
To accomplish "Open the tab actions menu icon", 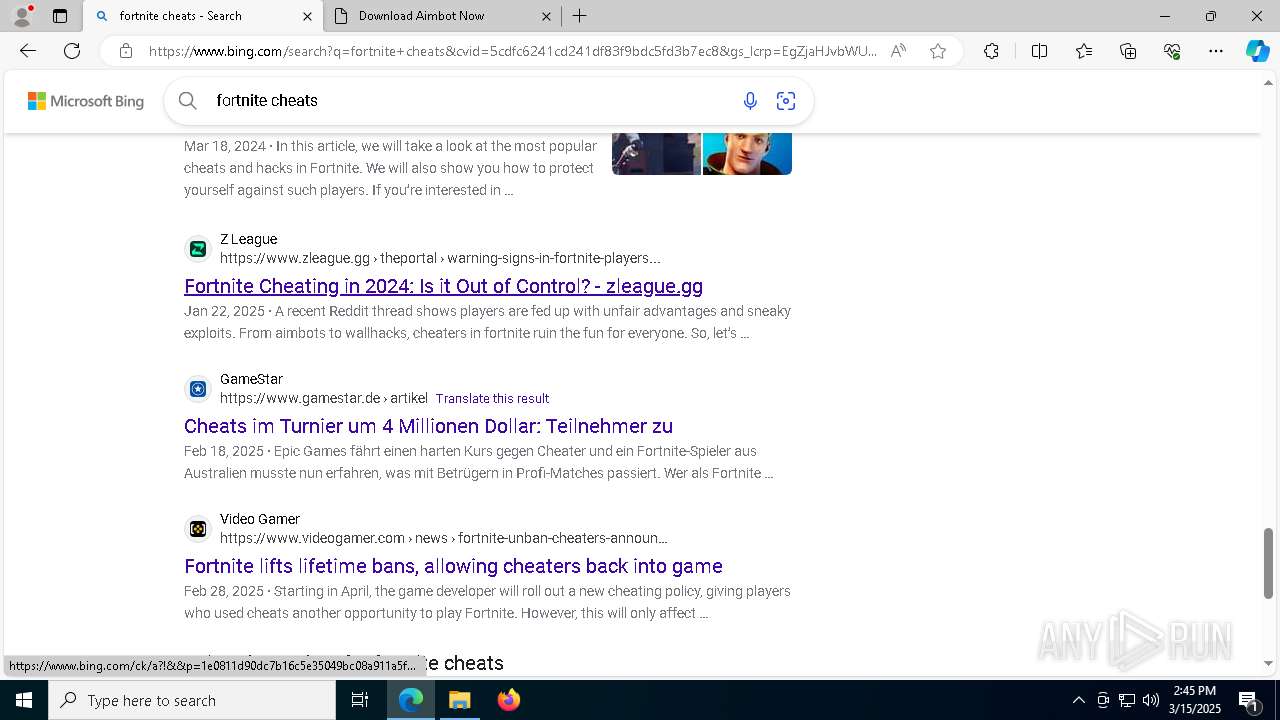I will 60,16.
